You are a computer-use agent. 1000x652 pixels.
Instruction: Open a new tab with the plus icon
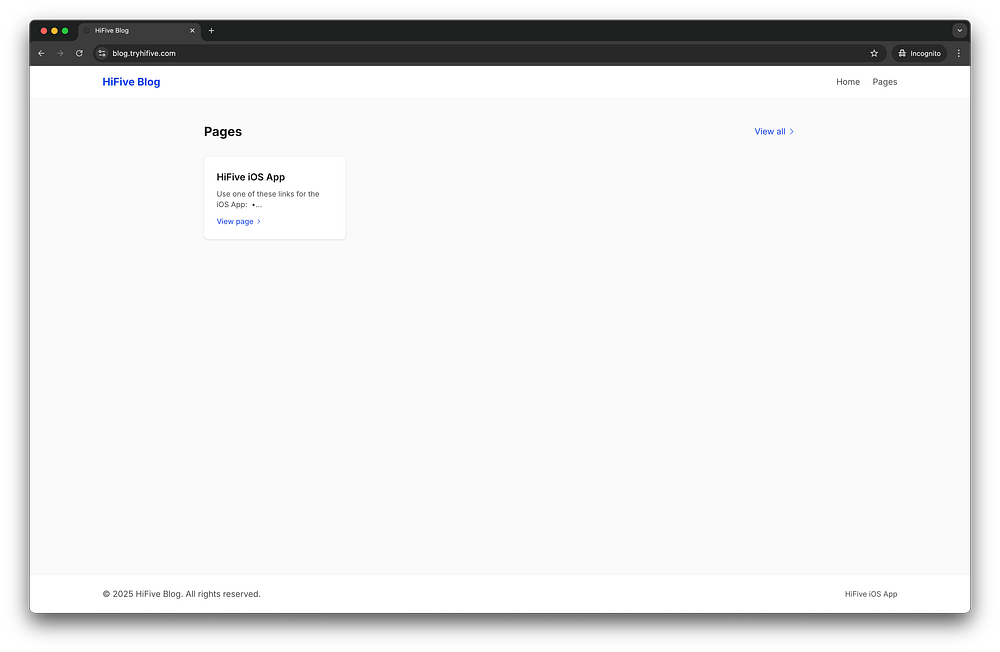pyautogui.click(x=211, y=31)
